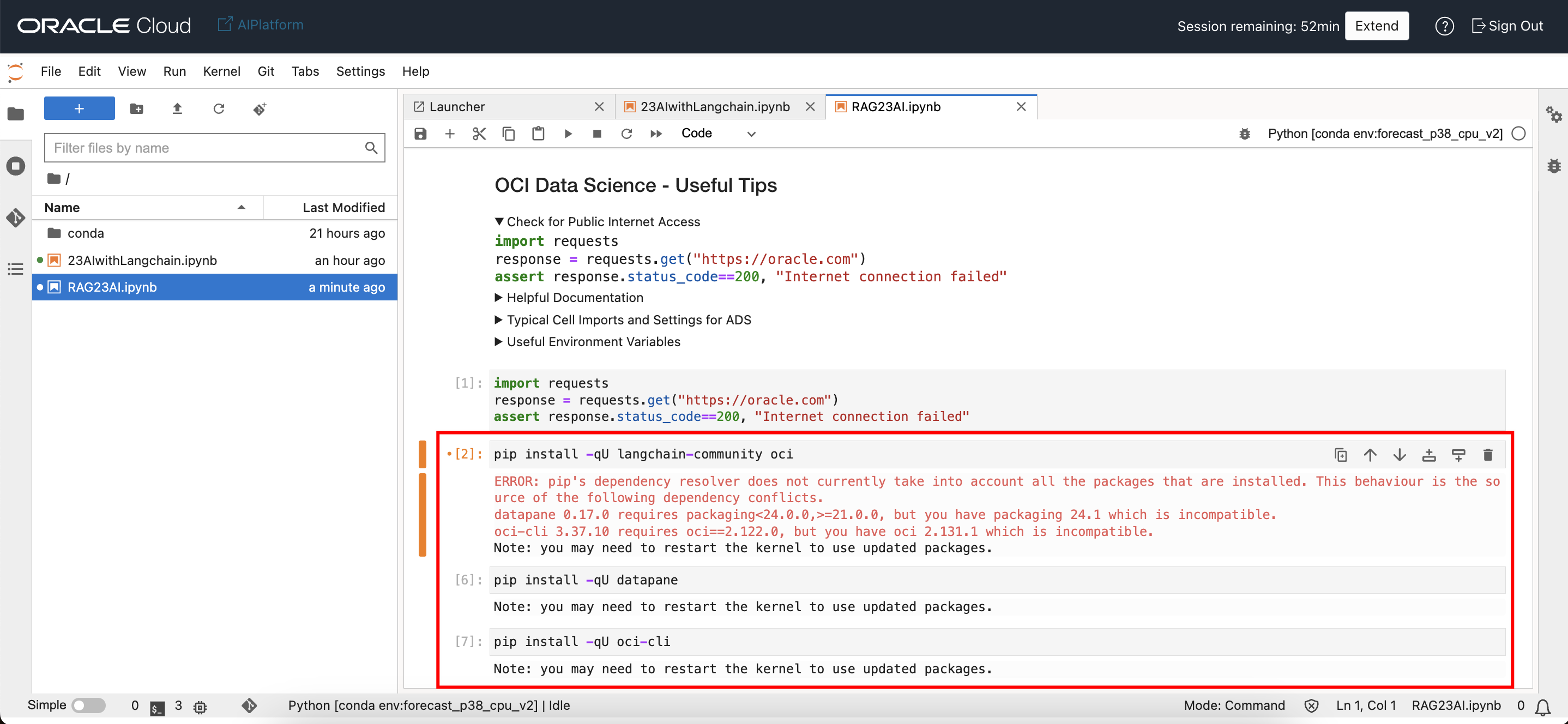Enable the notebook debugger bug icon
Image resolution: width=1568 pixels, height=724 pixels.
tap(1245, 134)
